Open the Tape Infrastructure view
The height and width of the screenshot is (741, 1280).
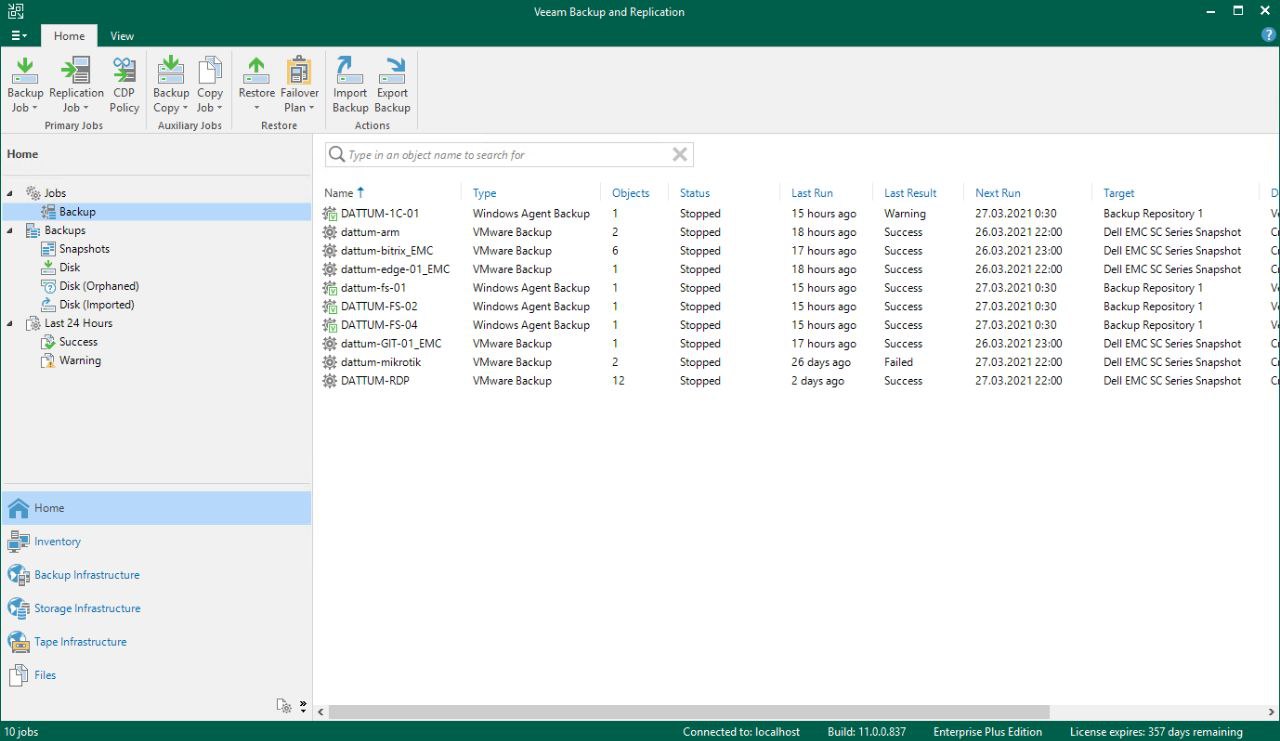pos(80,642)
